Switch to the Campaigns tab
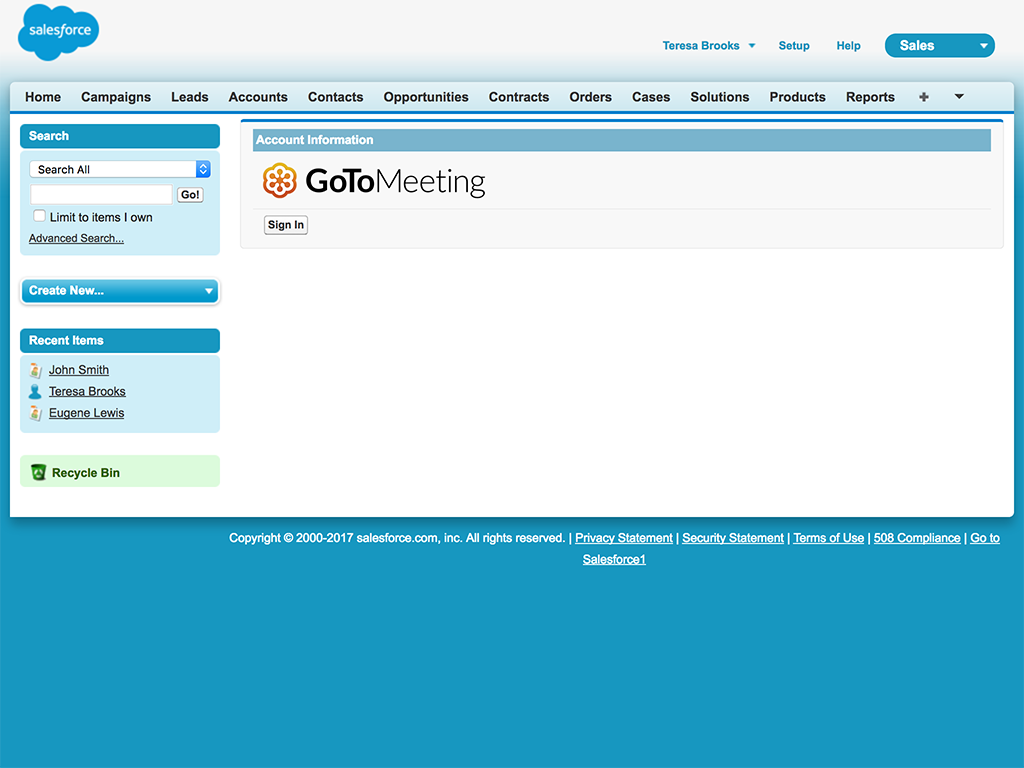The image size is (1024, 768). point(116,97)
